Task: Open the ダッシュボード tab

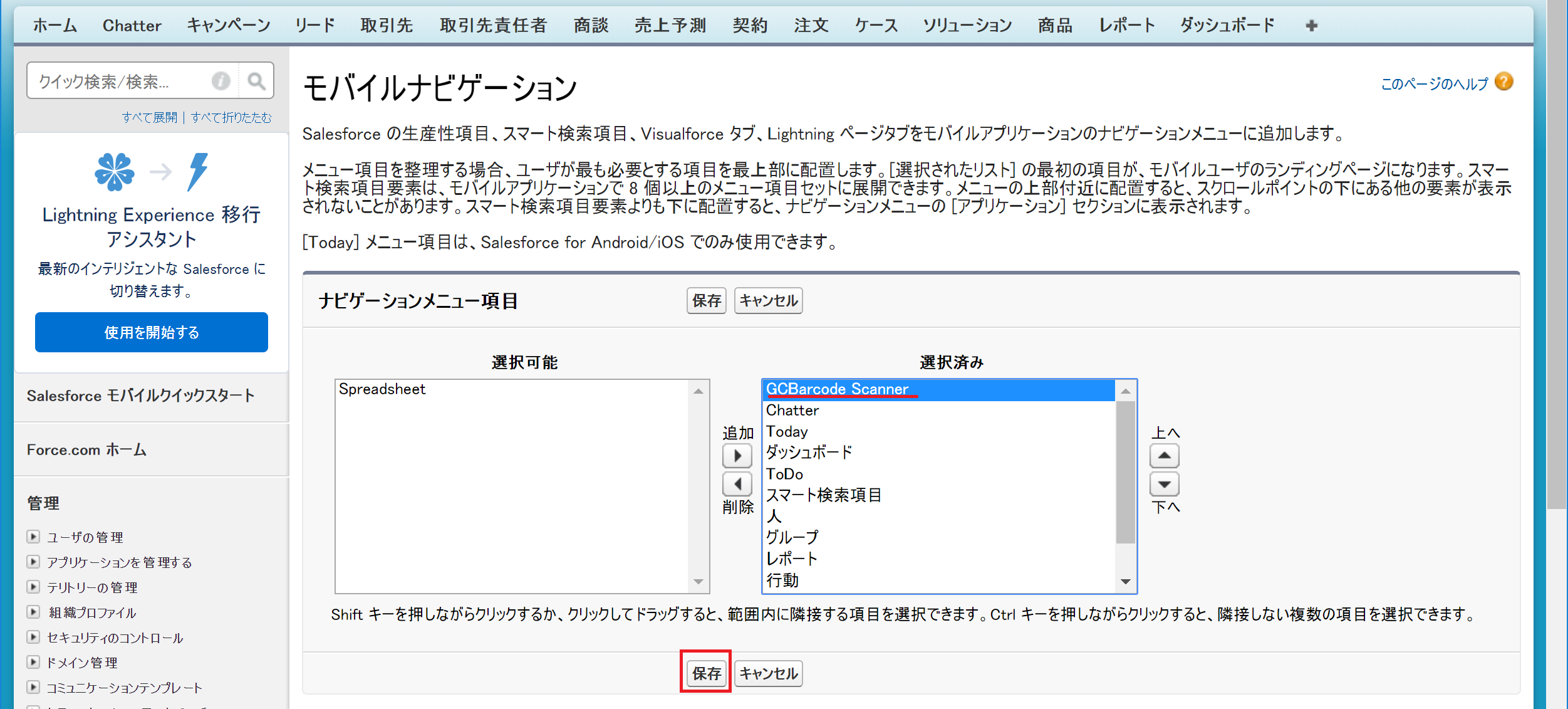Action: click(1227, 26)
